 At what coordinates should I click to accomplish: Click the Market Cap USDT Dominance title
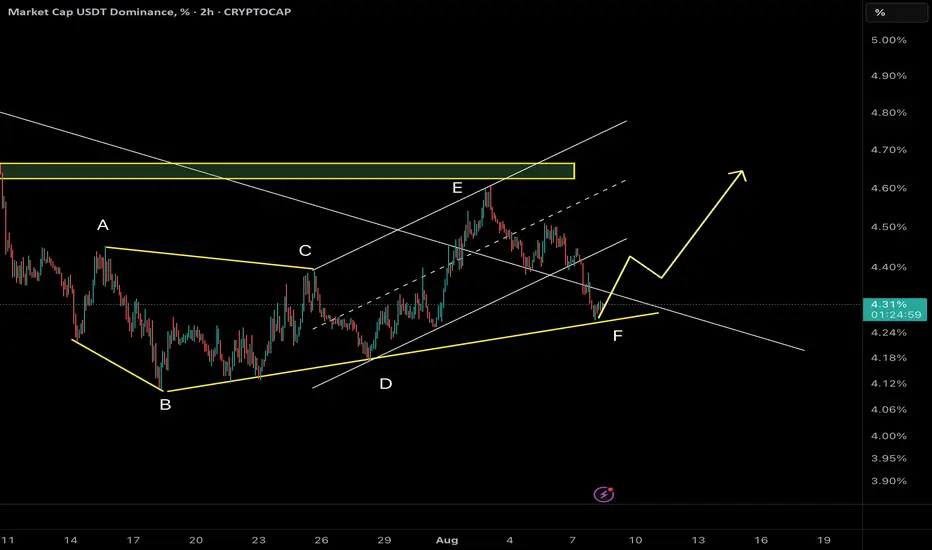pos(93,12)
